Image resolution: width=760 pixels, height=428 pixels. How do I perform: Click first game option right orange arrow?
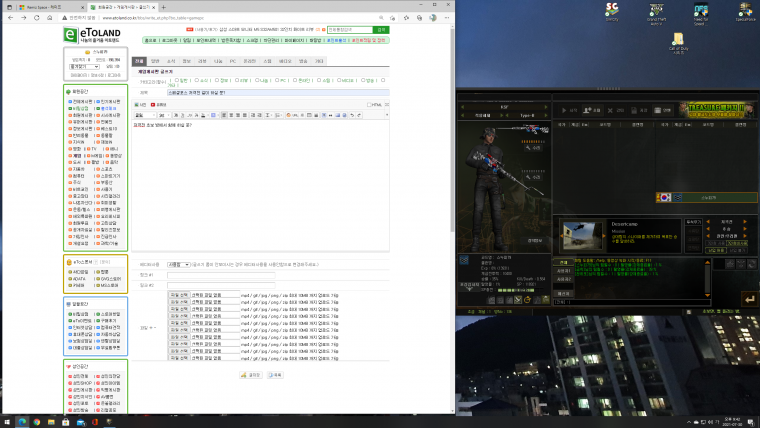(x=745, y=222)
